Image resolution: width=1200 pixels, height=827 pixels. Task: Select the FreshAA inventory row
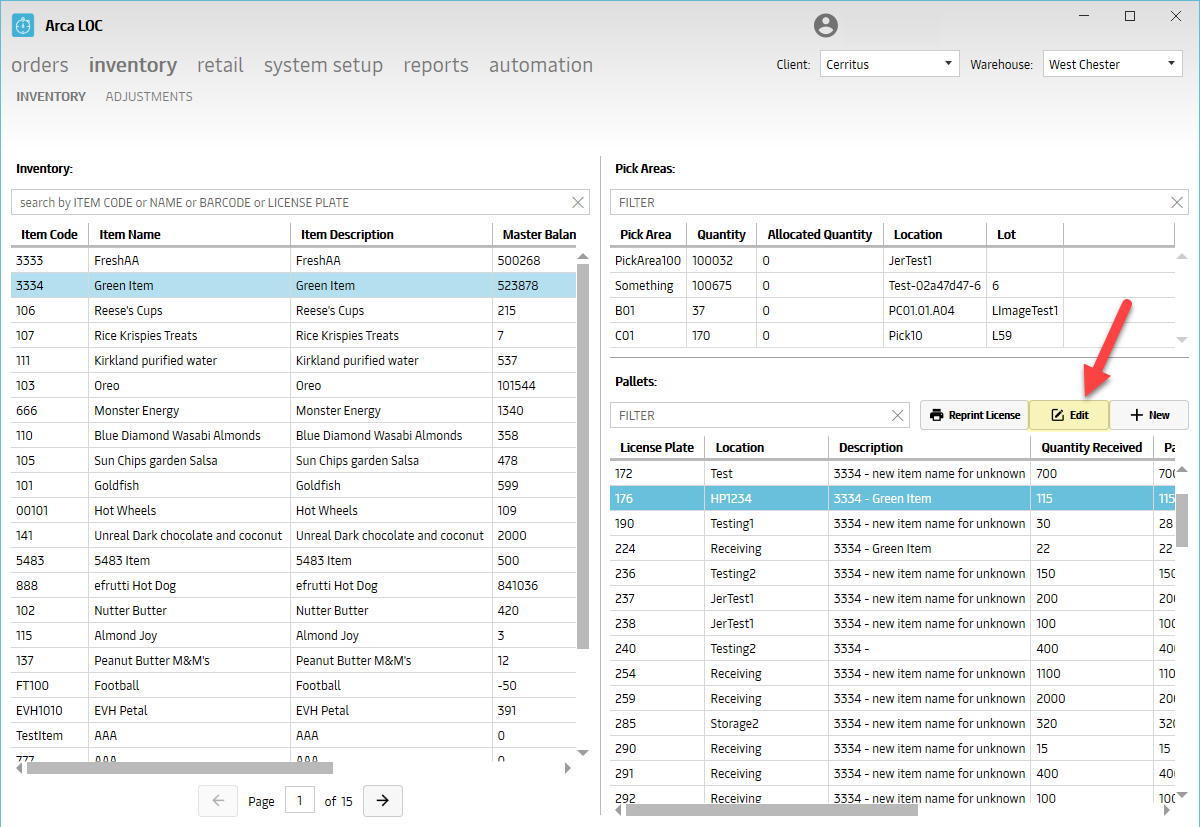coord(294,260)
